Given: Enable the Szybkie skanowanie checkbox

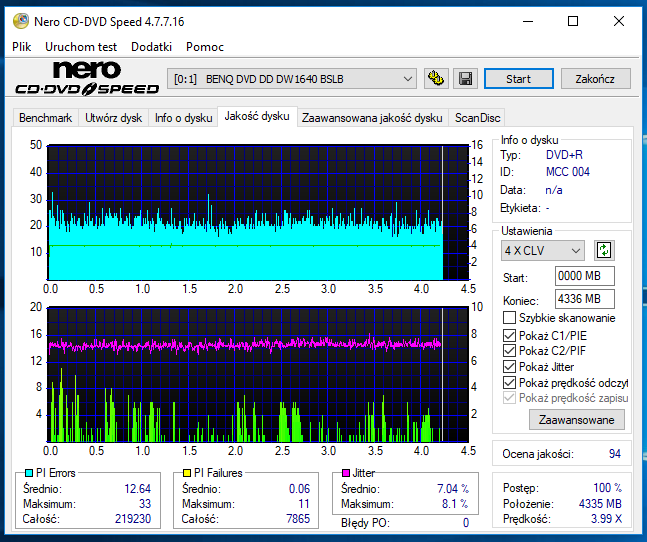Looking at the screenshot, I should [509, 318].
